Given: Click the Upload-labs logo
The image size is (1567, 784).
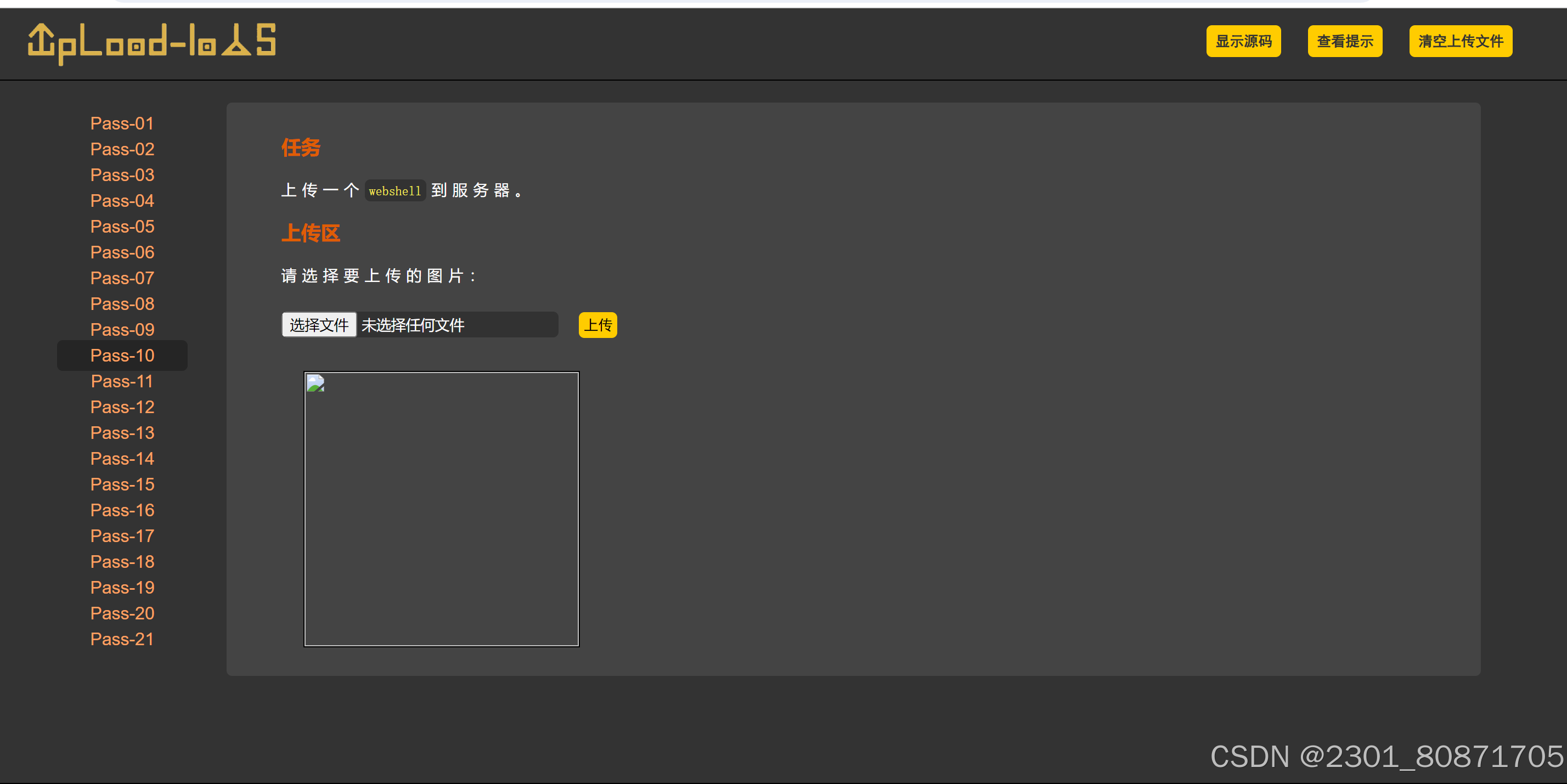Looking at the screenshot, I should pyautogui.click(x=152, y=43).
